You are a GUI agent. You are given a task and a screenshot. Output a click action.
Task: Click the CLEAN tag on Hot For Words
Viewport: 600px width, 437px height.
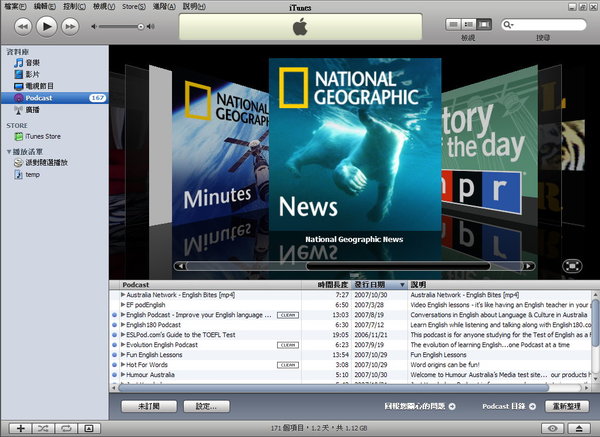[288, 365]
